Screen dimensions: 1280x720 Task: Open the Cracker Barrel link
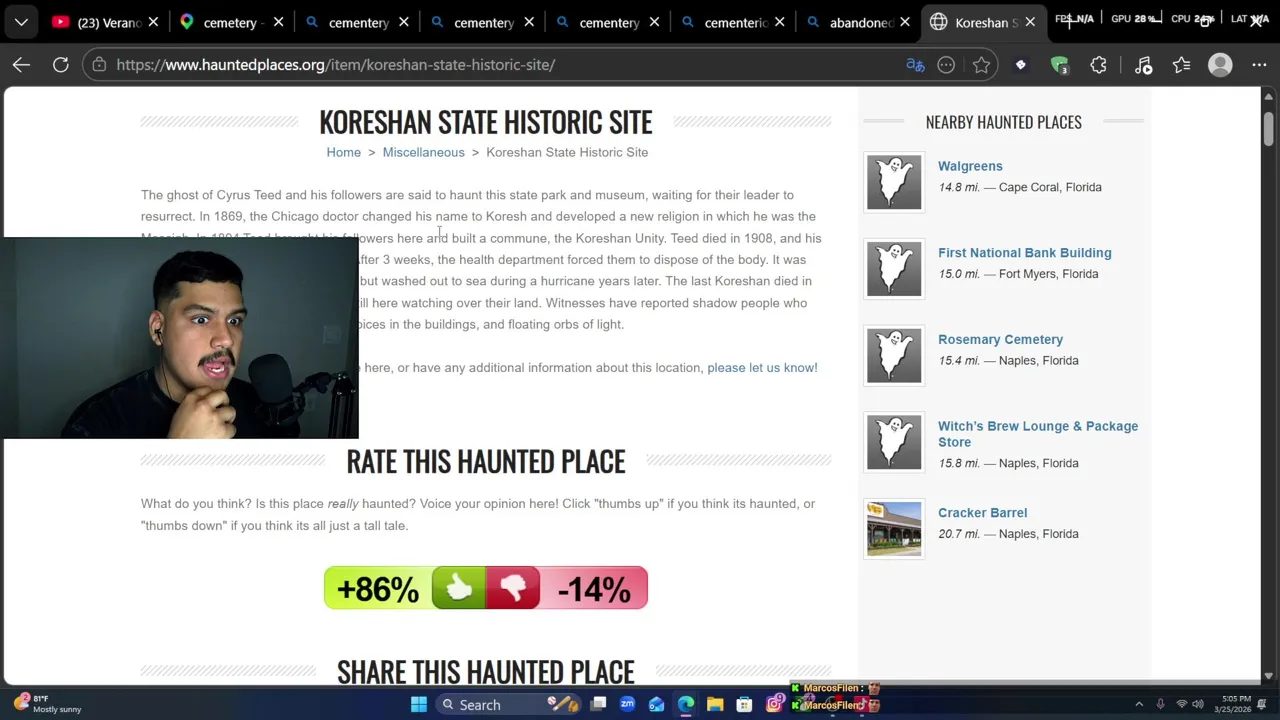982,513
